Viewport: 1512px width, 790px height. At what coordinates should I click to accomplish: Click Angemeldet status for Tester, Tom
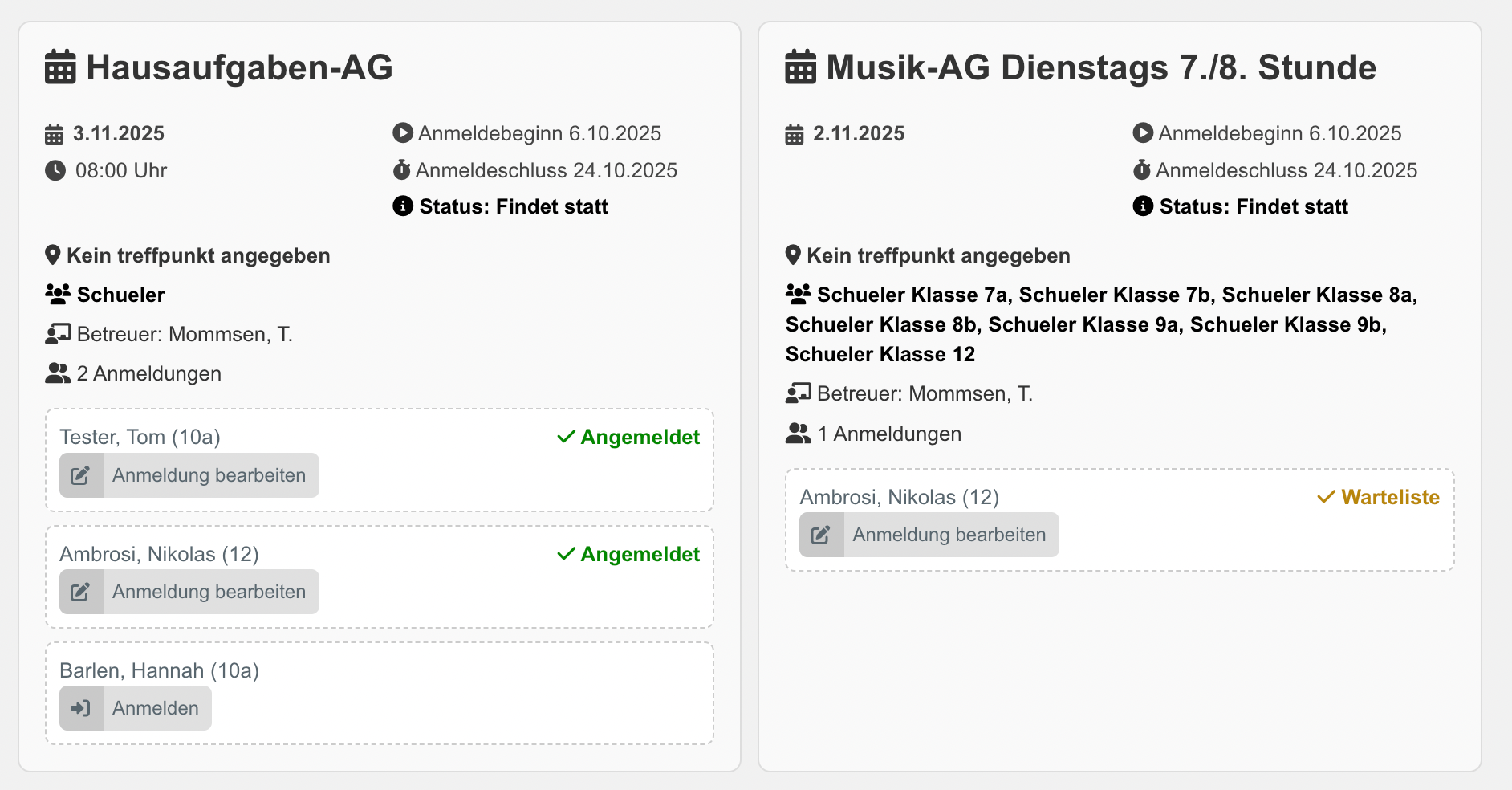tap(640, 437)
